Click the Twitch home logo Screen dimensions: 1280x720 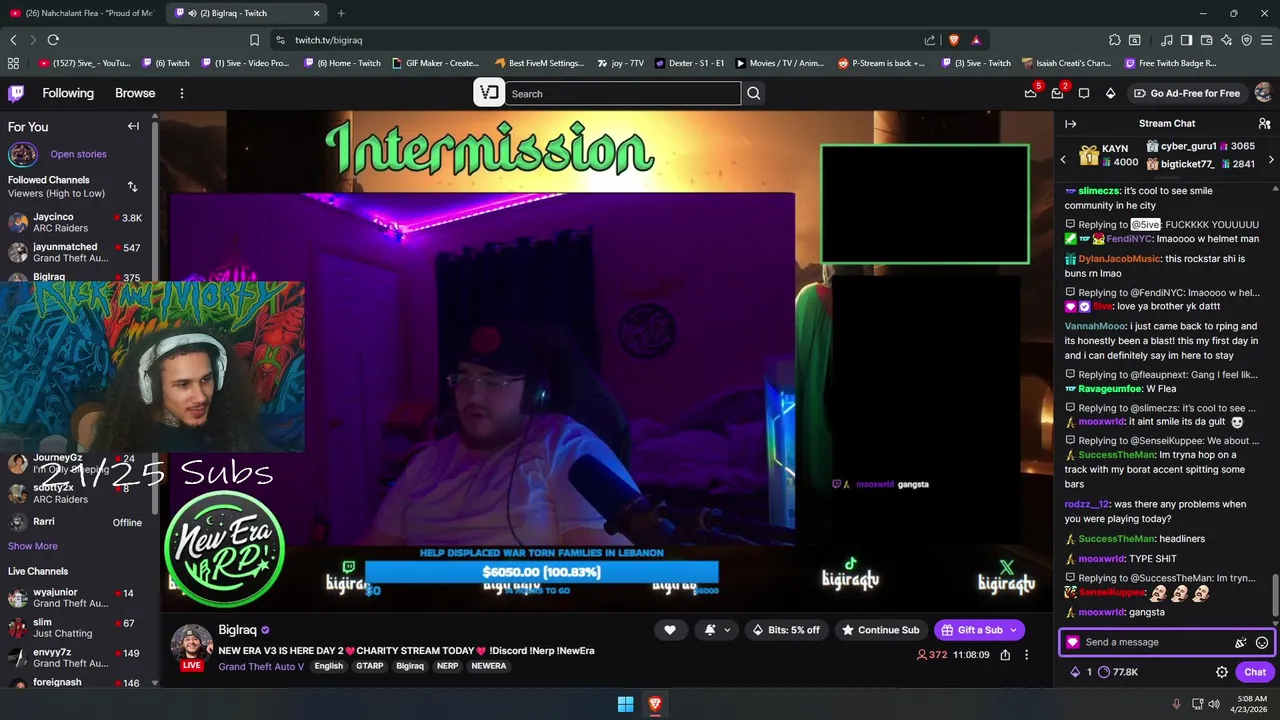pos(16,93)
